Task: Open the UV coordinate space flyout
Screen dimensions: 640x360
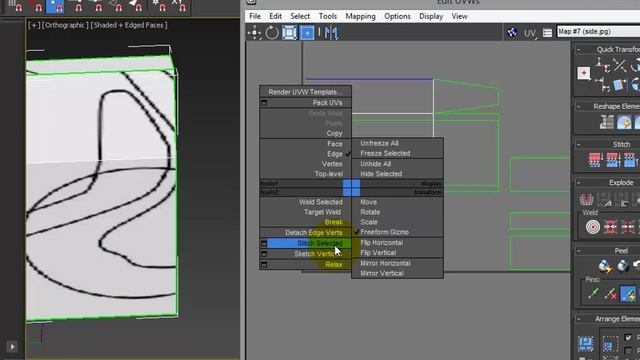Action: [530, 33]
